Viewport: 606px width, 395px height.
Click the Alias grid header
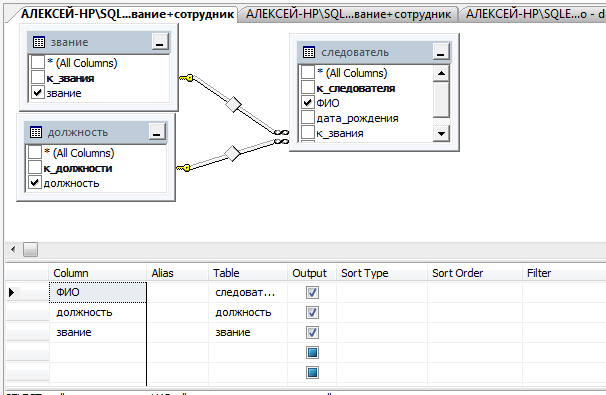pyautogui.click(x=178, y=273)
